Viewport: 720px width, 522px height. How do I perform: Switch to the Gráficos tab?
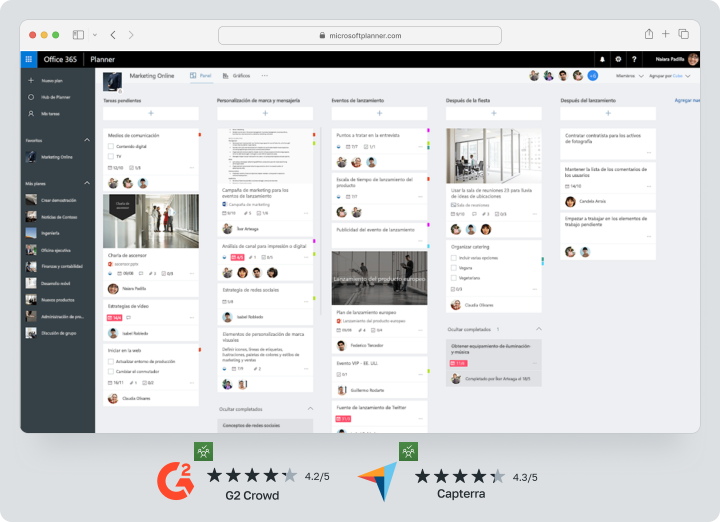coord(236,76)
